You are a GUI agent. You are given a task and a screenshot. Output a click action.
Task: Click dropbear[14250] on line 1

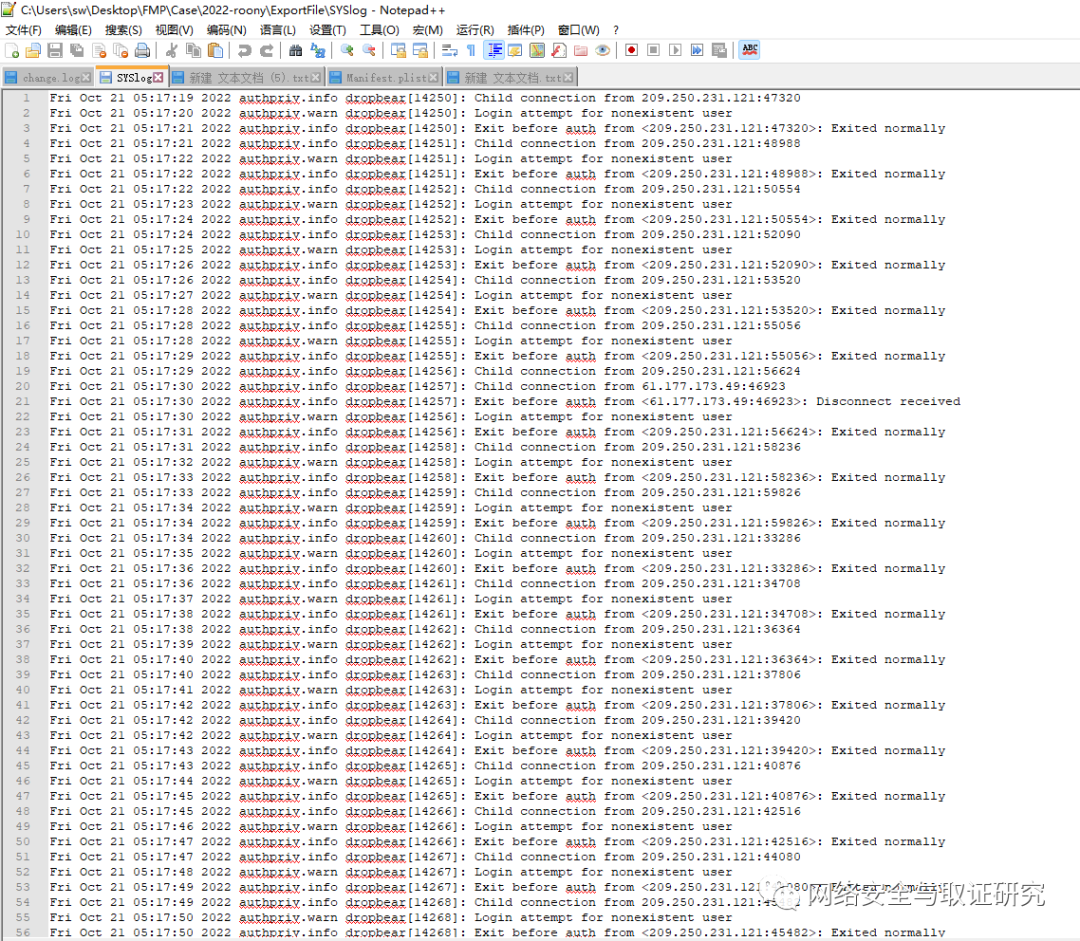point(402,99)
